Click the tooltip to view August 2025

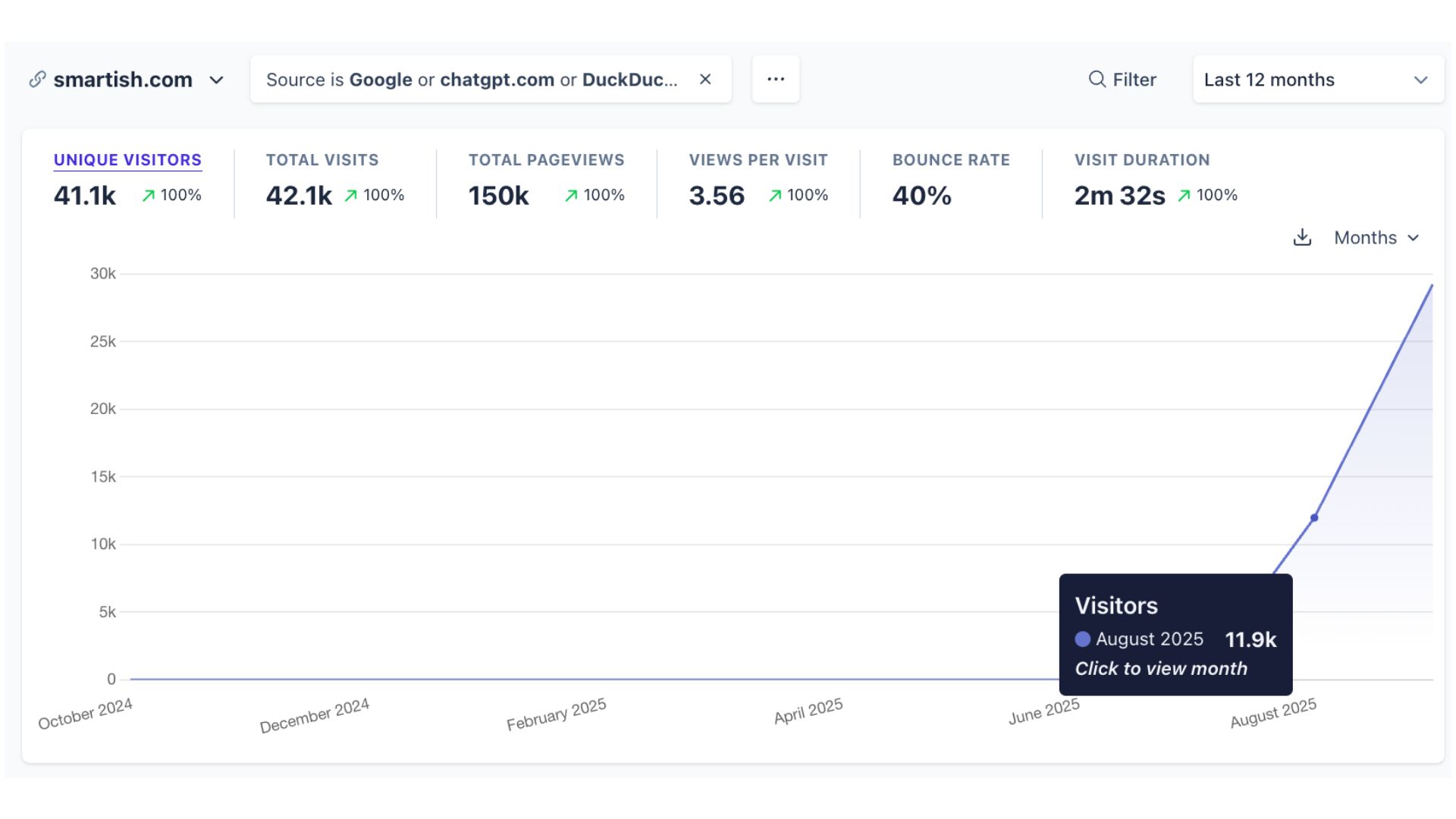[x=1175, y=635]
